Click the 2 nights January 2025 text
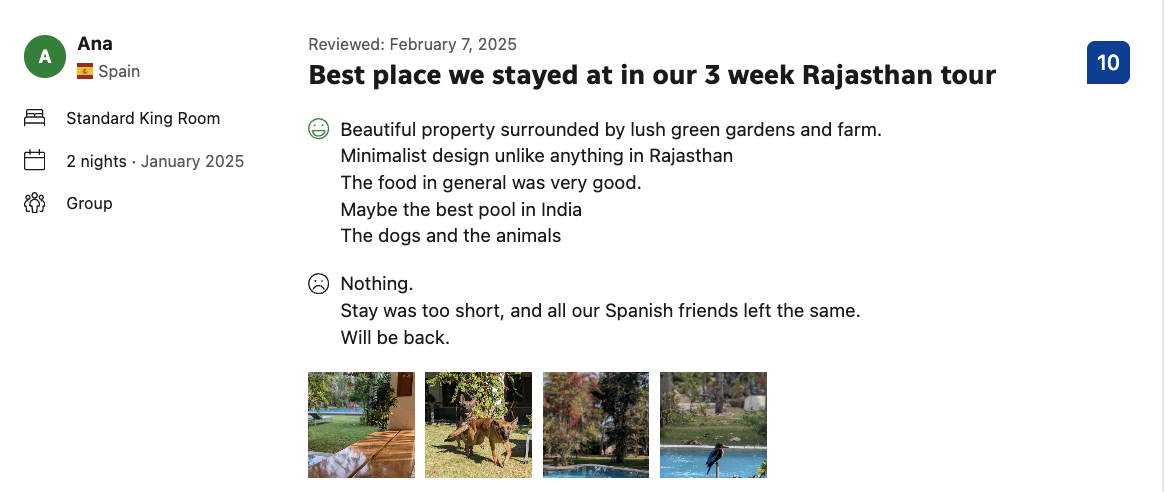This screenshot has height=492, width=1166. click(x=155, y=161)
